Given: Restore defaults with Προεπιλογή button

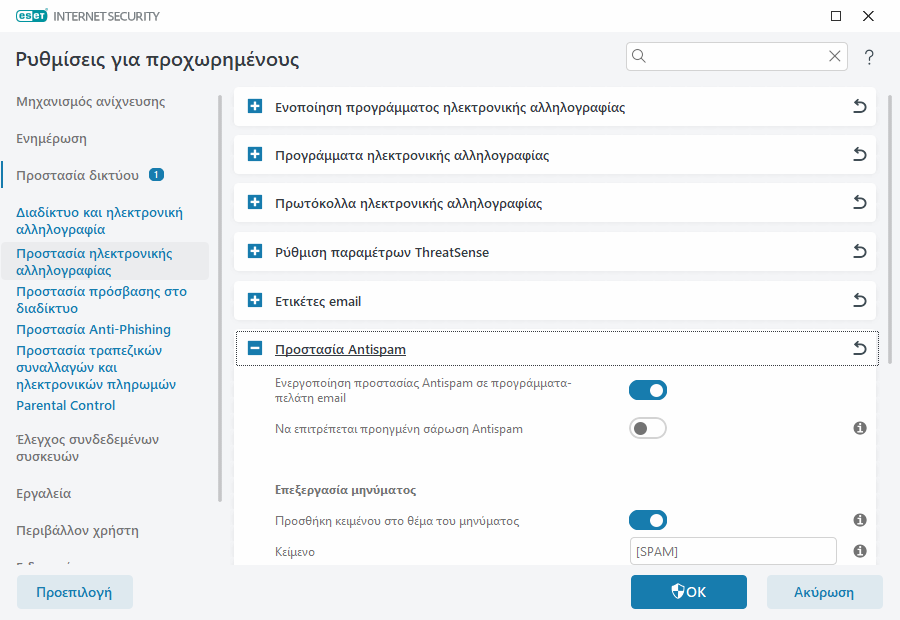Looking at the screenshot, I should point(74,591).
